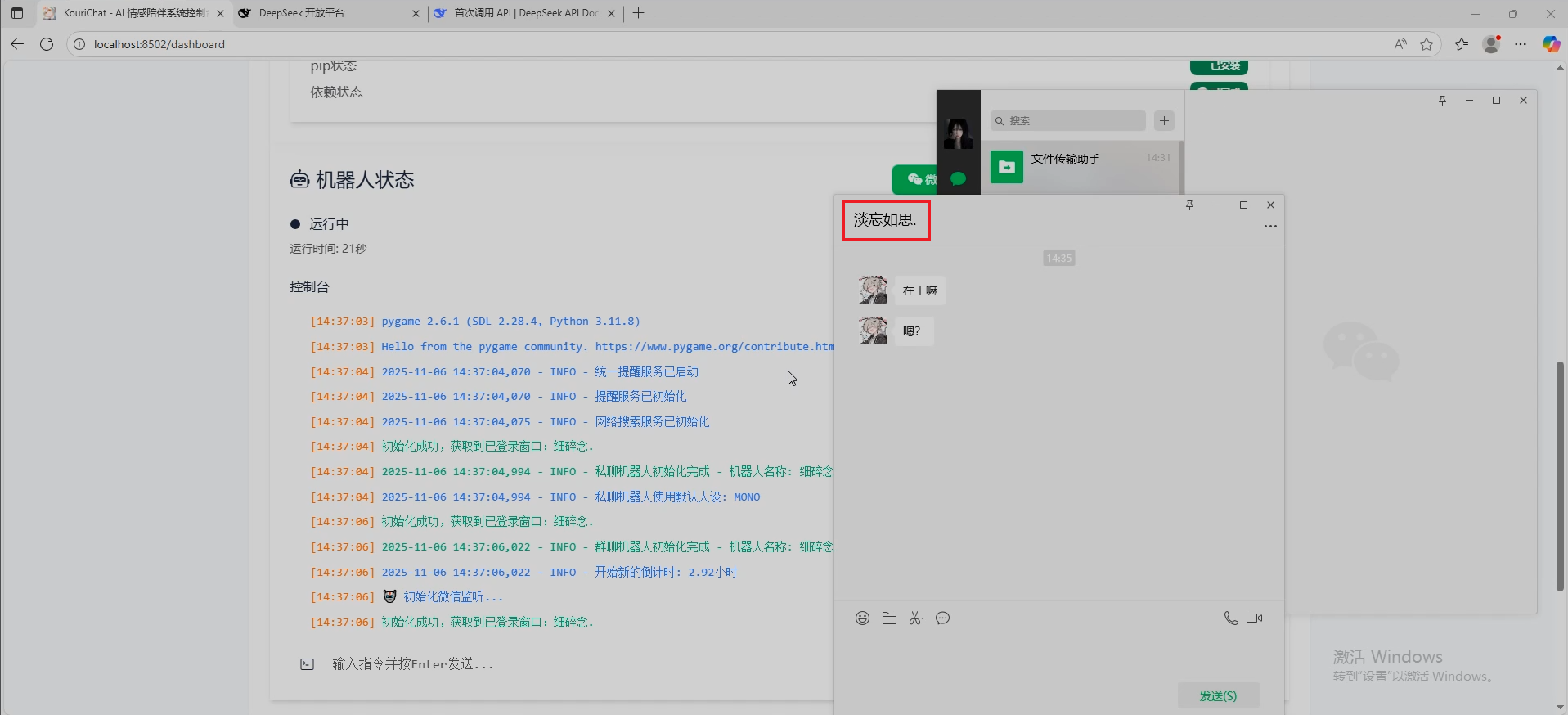Add this page to favorites star
Screen dimensions: 1568x715
pyautogui.click(x=1426, y=44)
